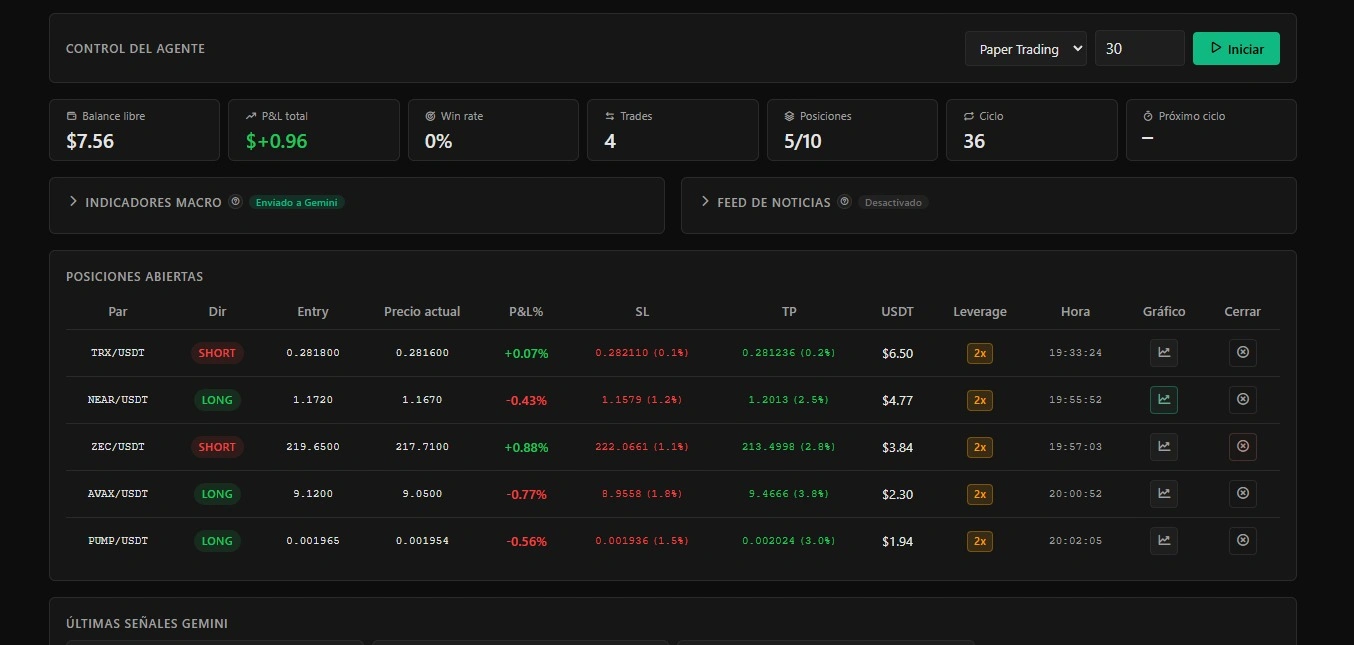Screen dimensions: 1354x645
Task: Click the Desactivado badge
Action: pyautogui.click(x=893, y=202)
